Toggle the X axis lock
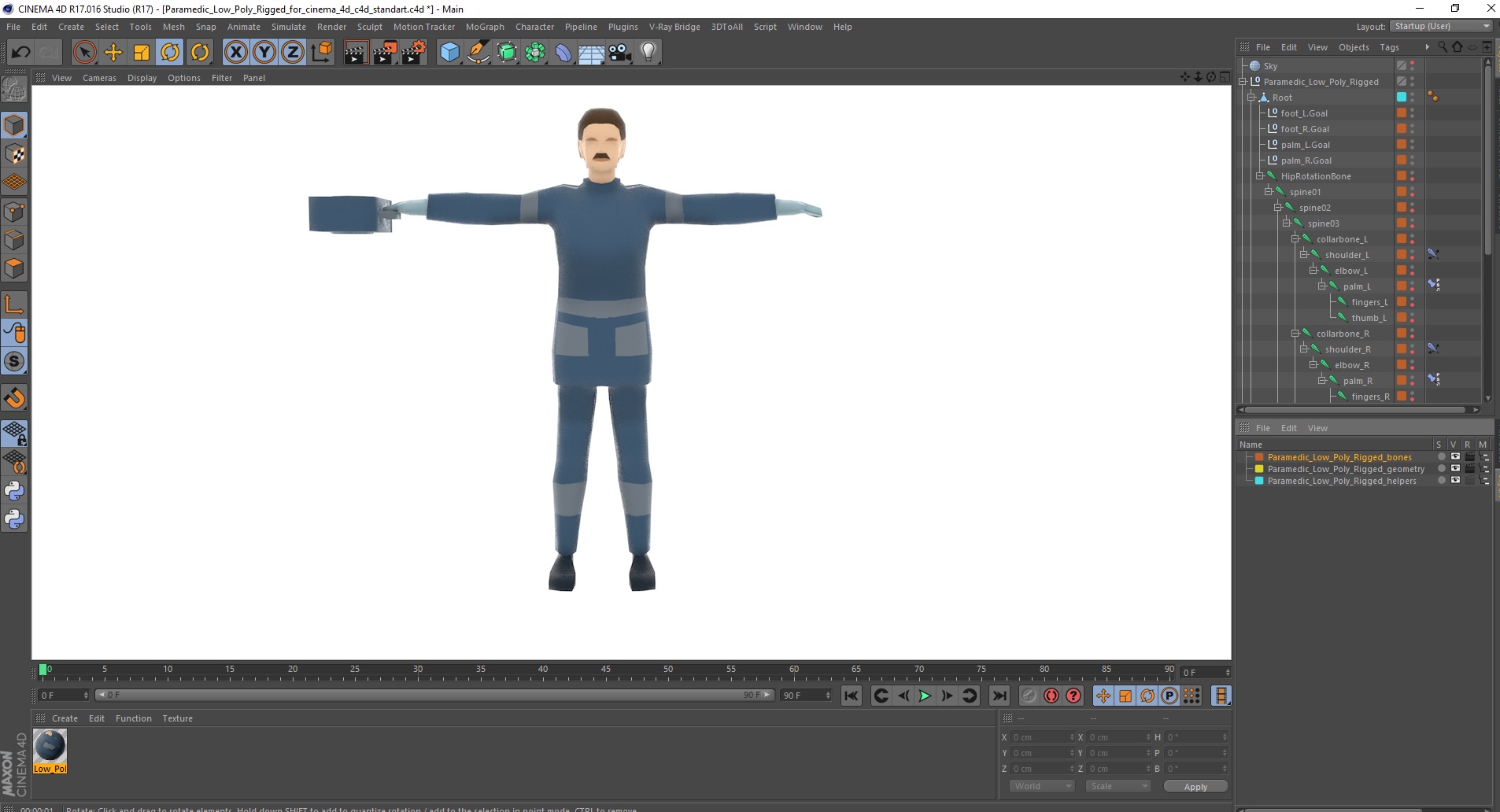 tap(235, 53)
